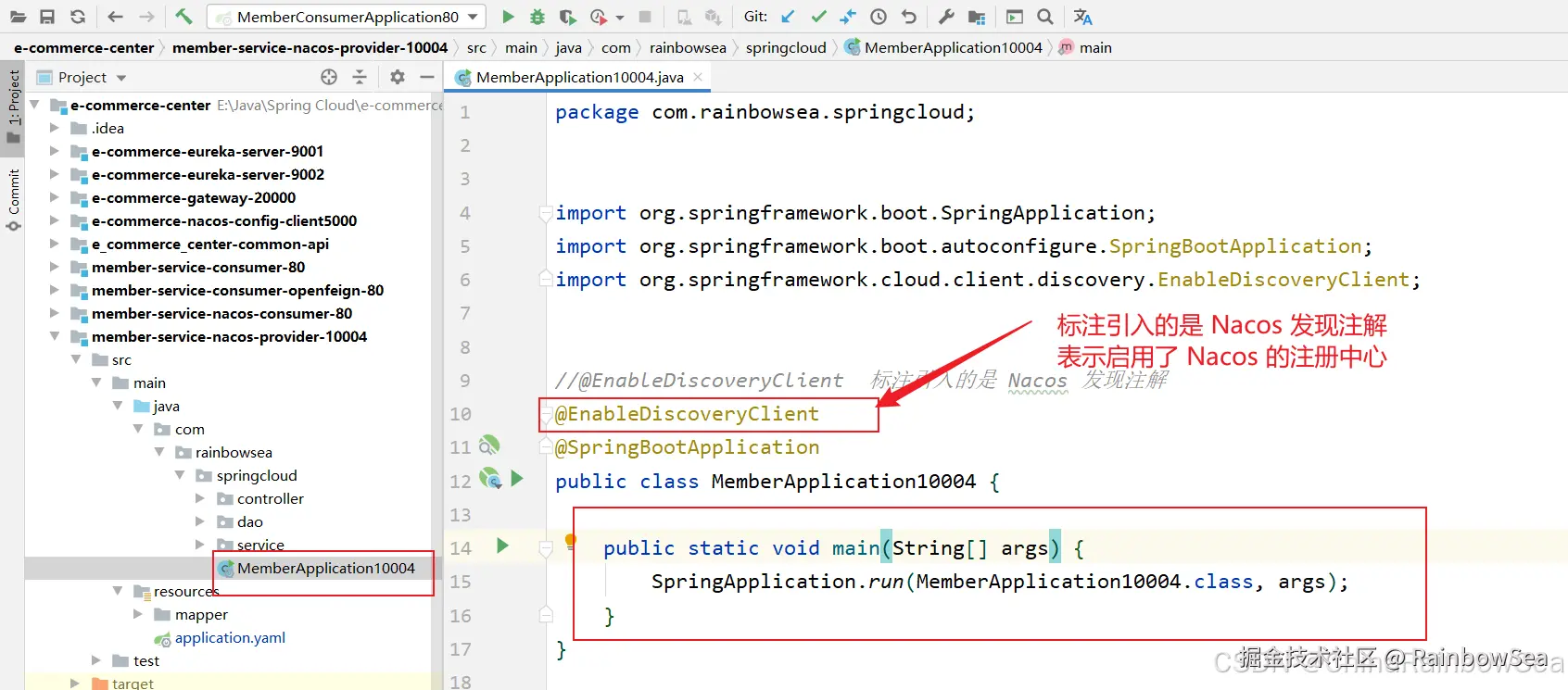Click the Save All disk icon
The image size is (1568, 690).
(47, 17)
